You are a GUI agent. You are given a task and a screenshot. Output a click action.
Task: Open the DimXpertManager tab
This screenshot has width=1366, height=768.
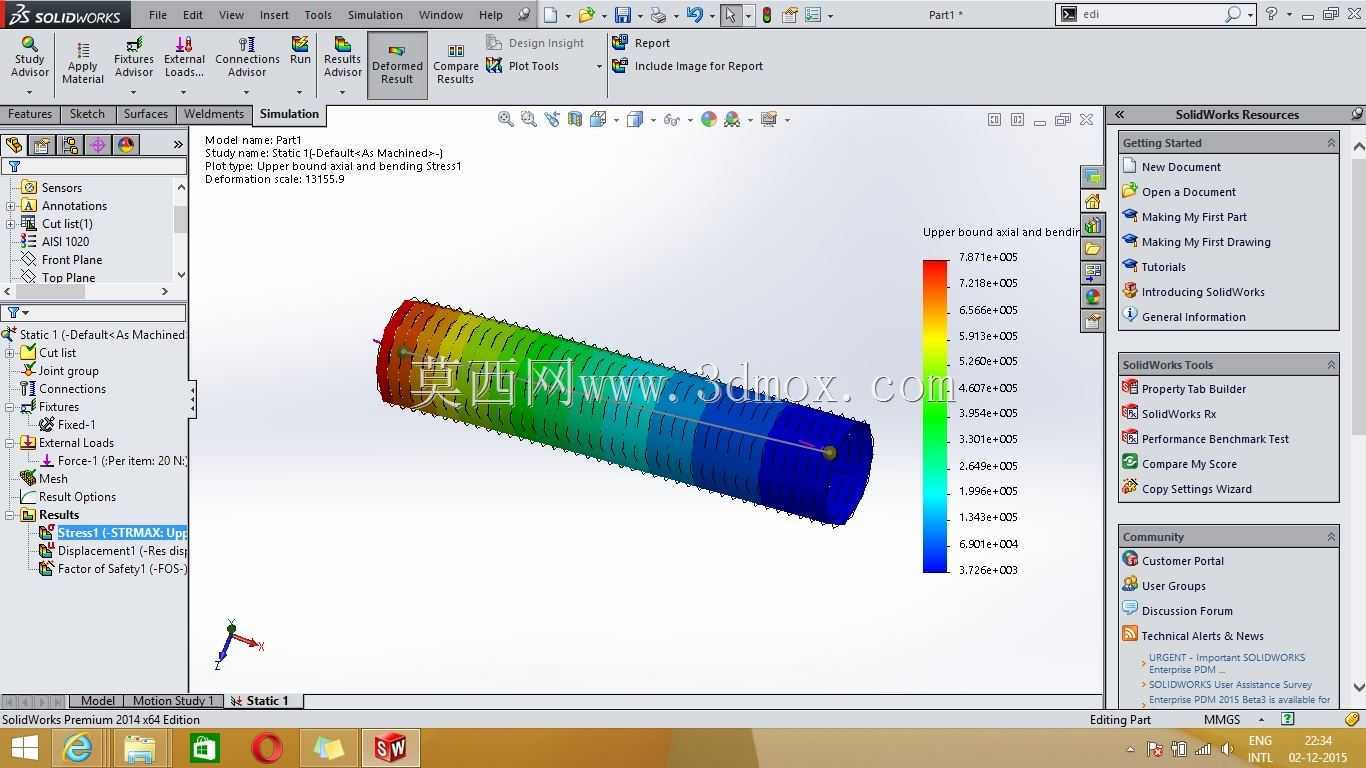(98, 145)
